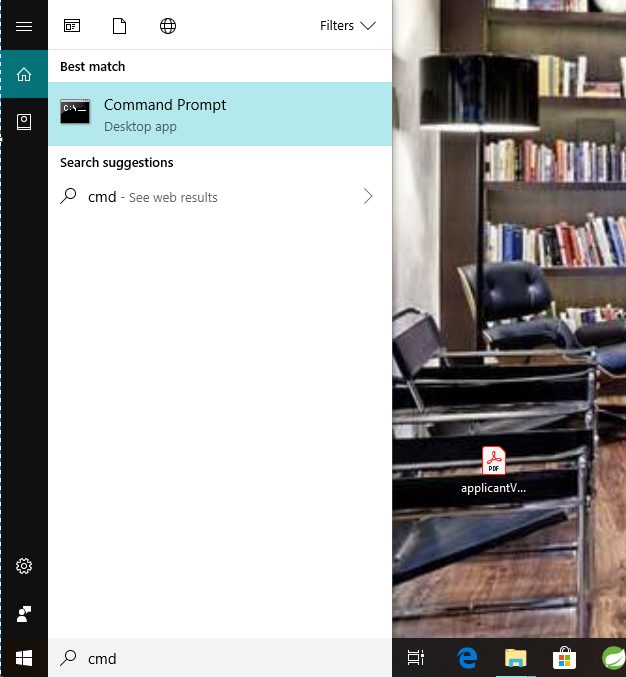
Task: Open File Explorer from the taskbar
Action: (515, 658)
